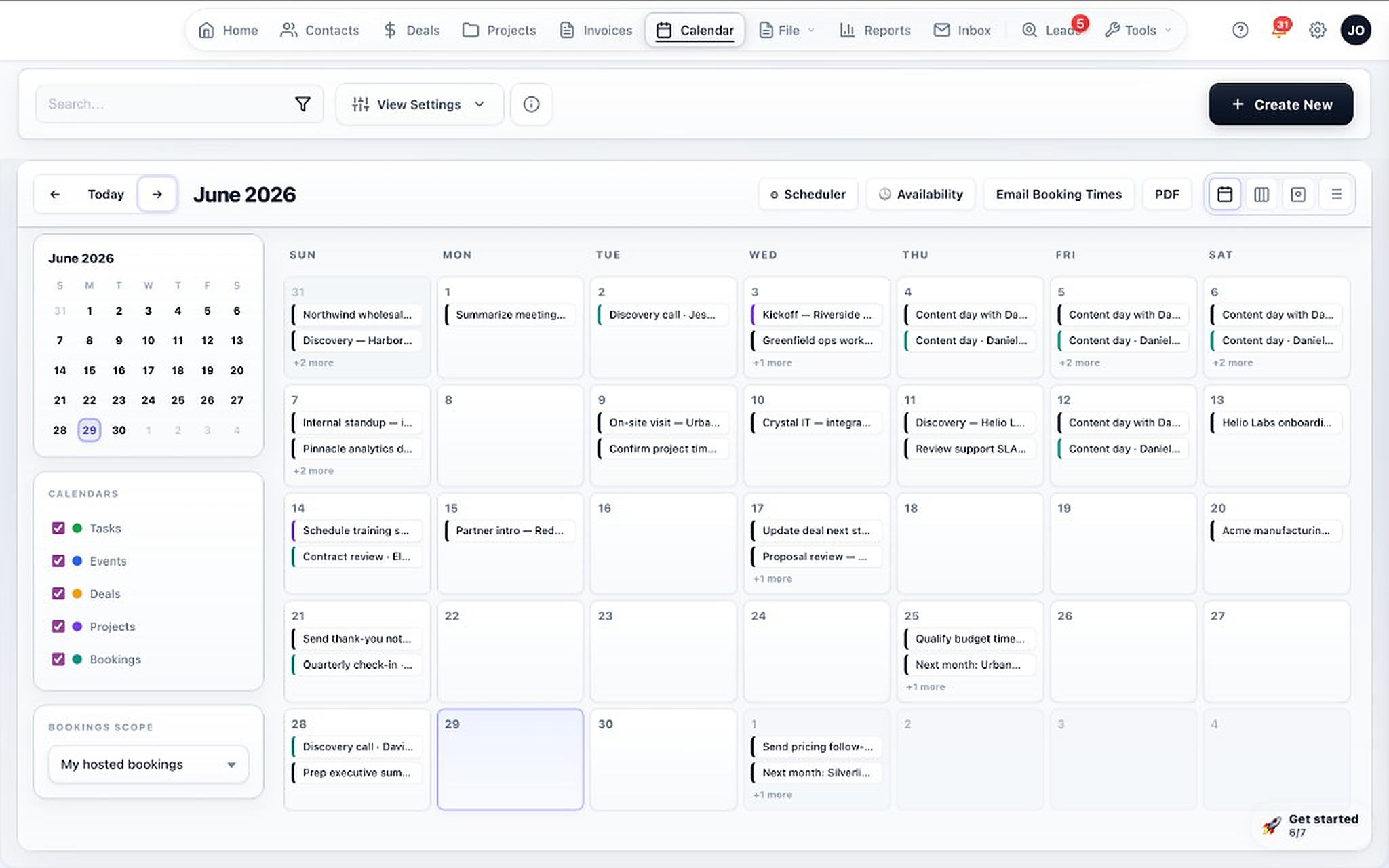This screenshot has height=868, width=1389.
Task: Expand the View Settings dropdown
Action: [x=419, y=104]
